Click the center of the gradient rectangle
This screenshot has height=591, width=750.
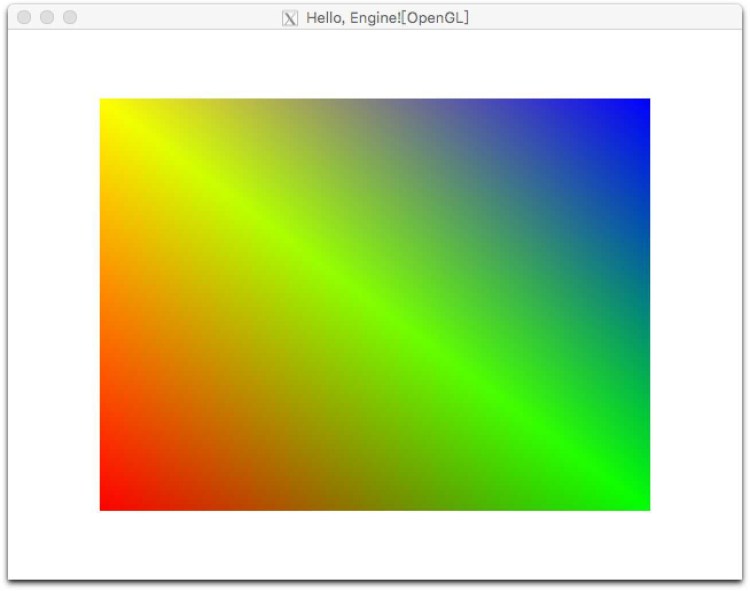[375, 305]
